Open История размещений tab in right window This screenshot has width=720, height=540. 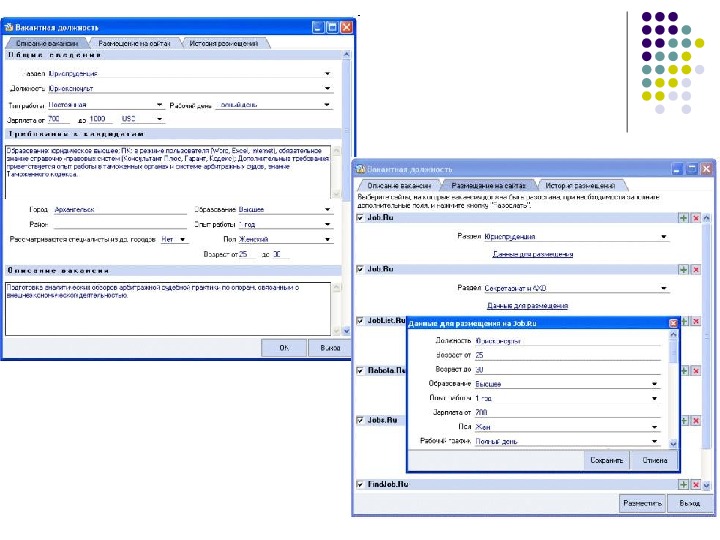[580, 186]
